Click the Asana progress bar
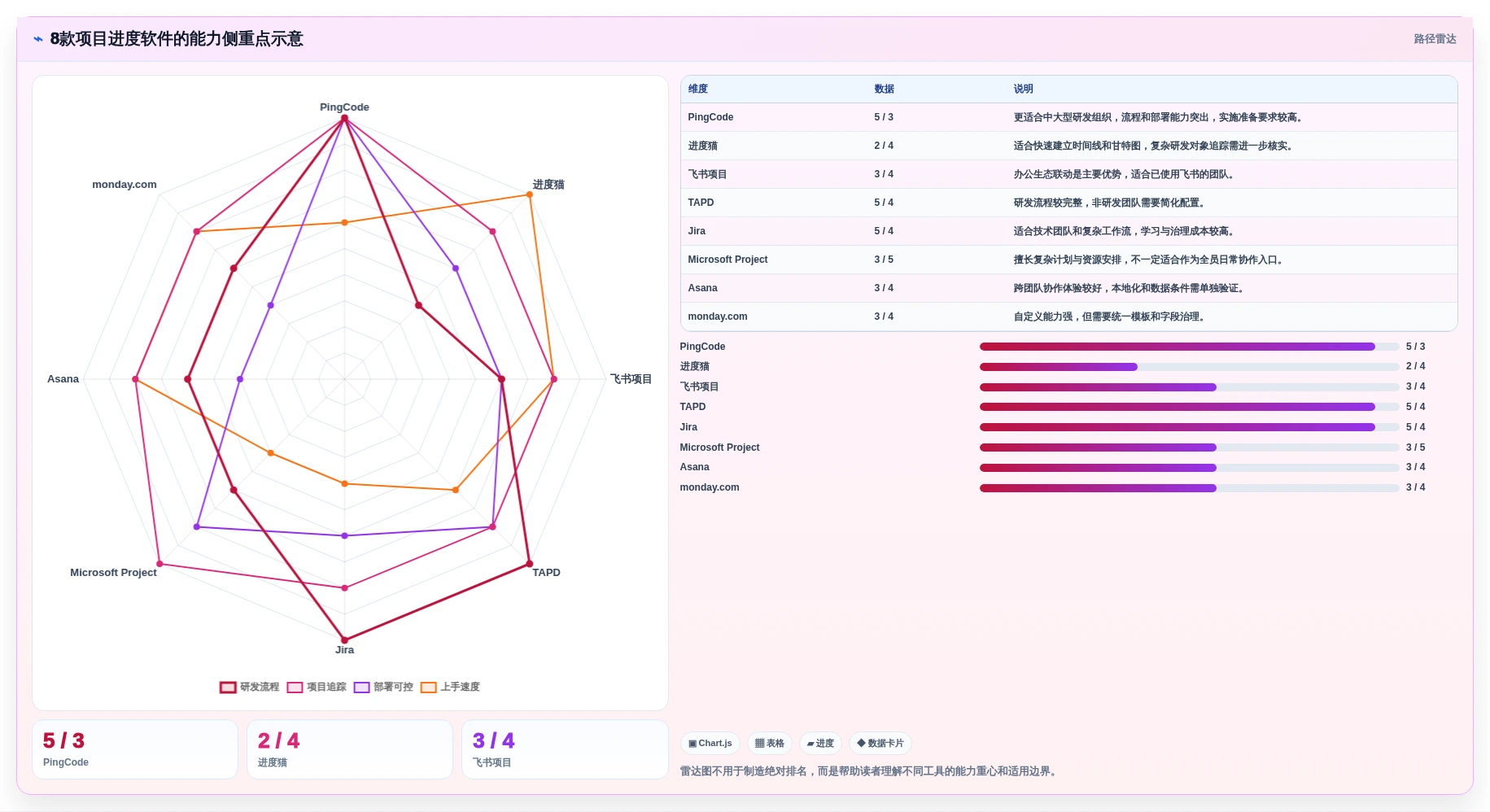The image size is (1490, 812). tap(1189, 468)
